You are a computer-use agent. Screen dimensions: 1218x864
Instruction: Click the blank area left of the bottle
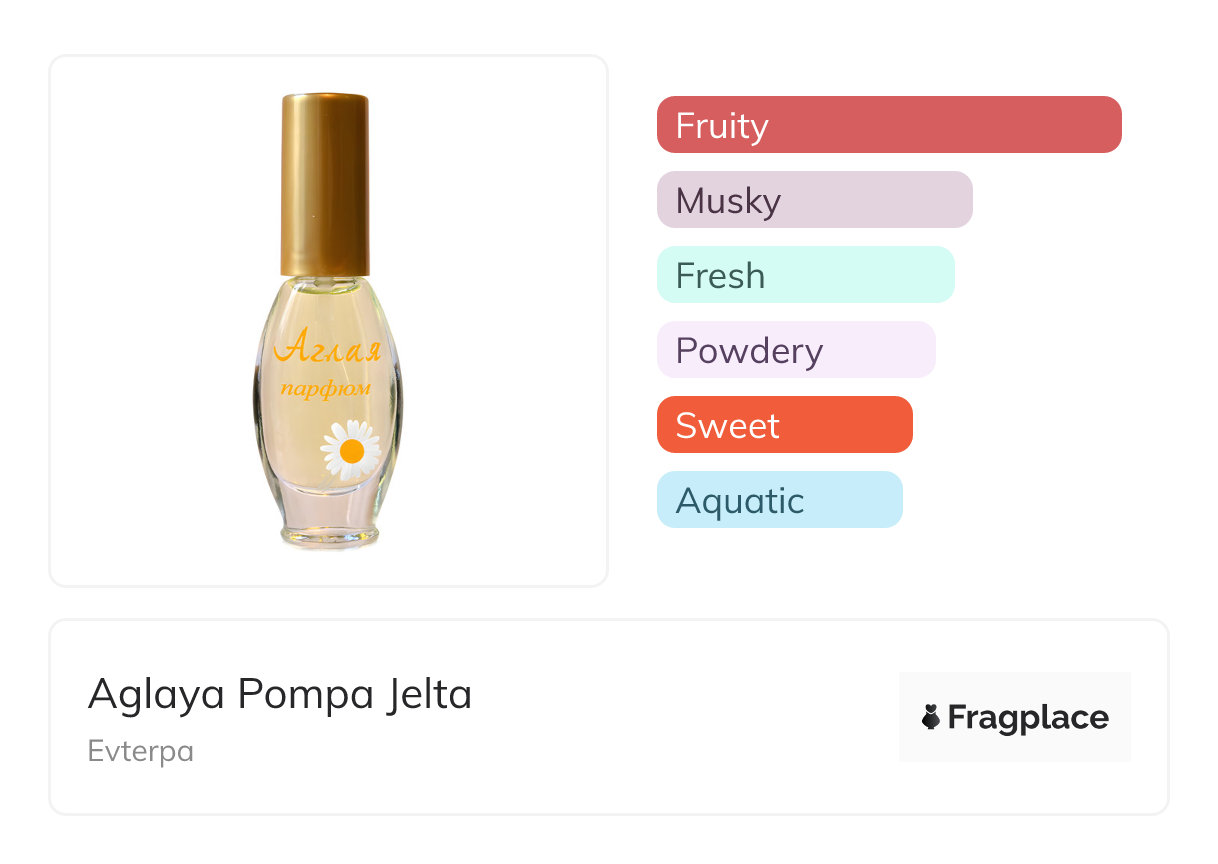(150, 320)
